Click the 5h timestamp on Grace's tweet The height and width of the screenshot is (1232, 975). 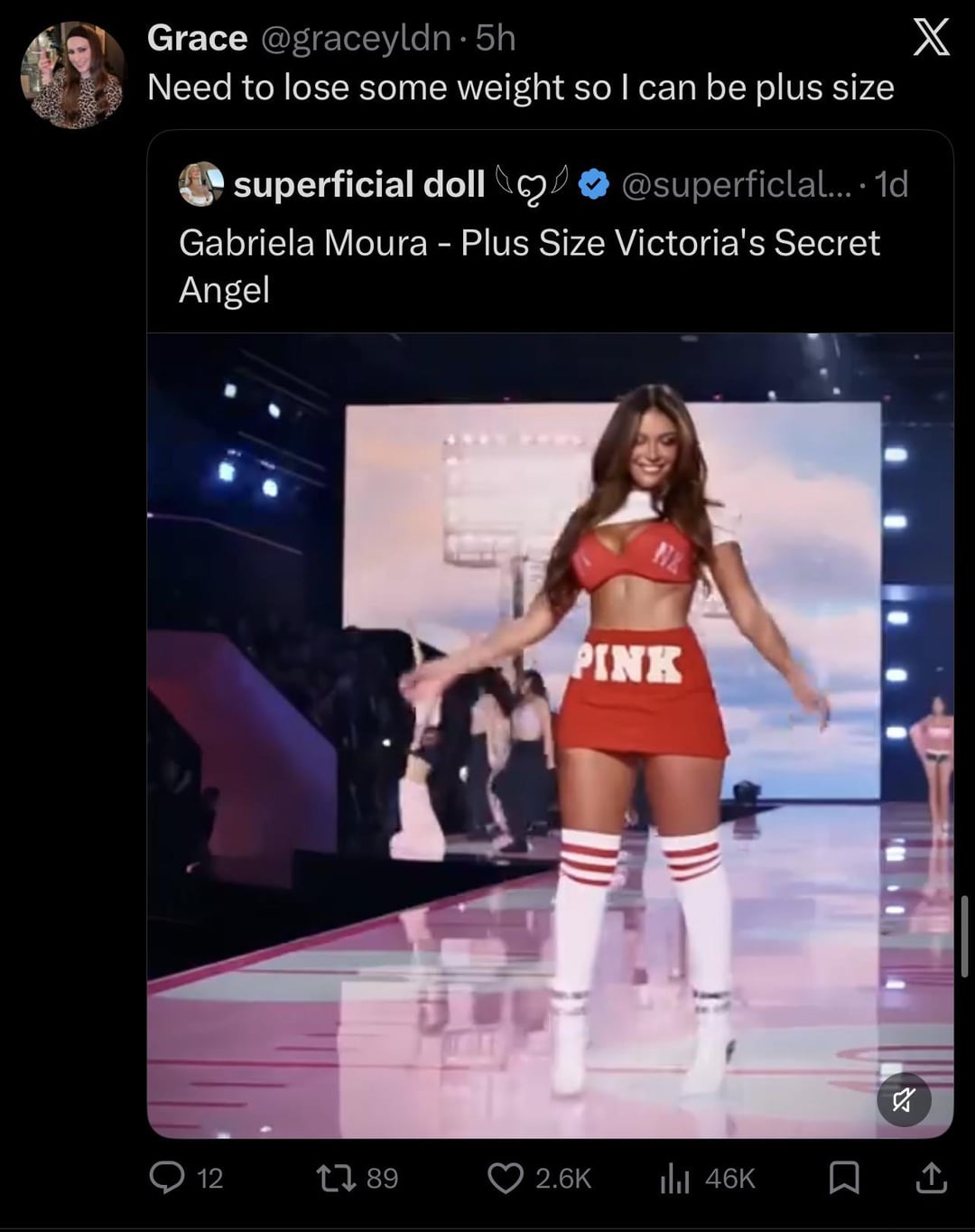pyautogui.click(x=496, y=38)
